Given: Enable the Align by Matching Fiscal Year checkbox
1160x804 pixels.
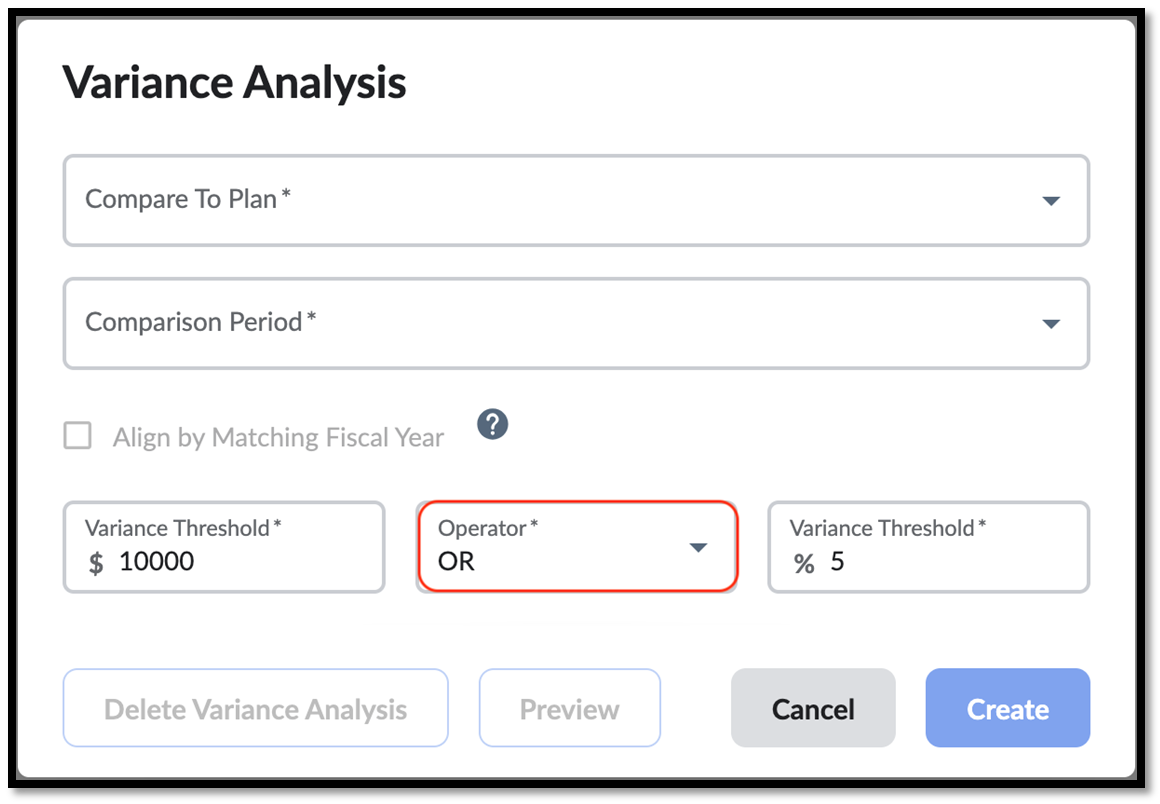Looking at the screenshot, I should point(78,436).
